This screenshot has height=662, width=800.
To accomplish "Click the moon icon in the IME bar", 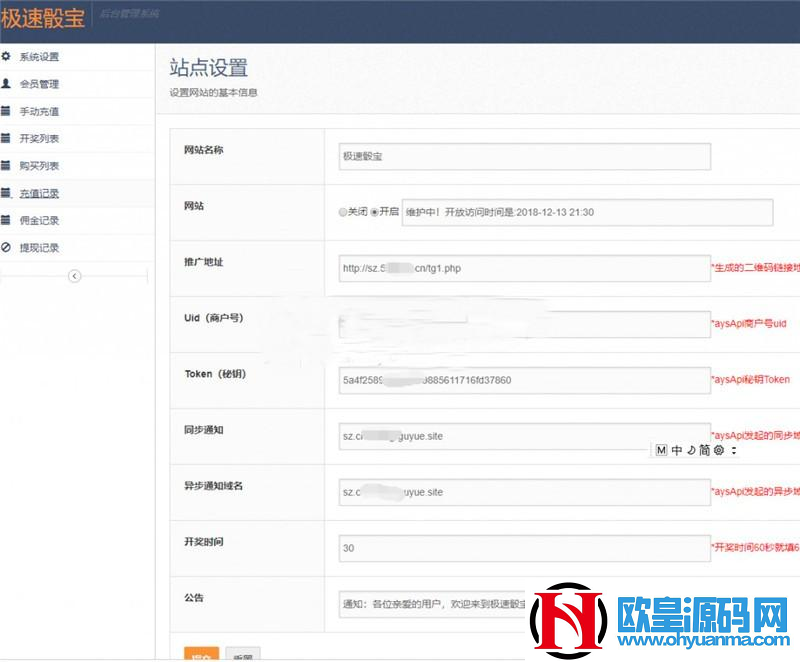I will (691, 450).
